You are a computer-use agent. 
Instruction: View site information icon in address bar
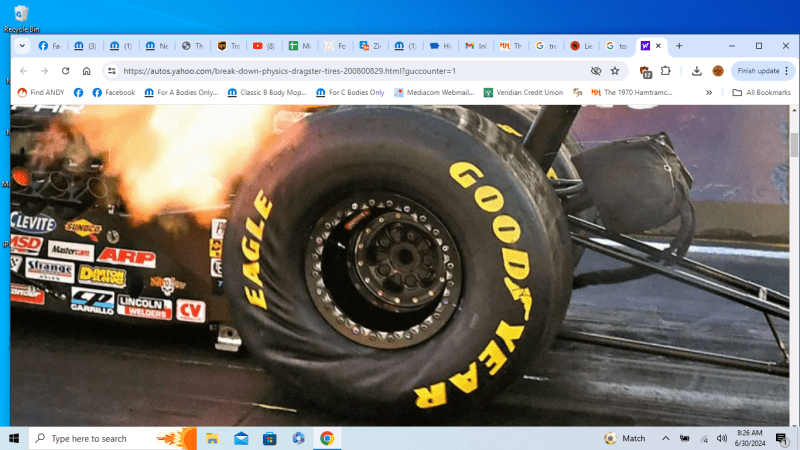(112, 71)
